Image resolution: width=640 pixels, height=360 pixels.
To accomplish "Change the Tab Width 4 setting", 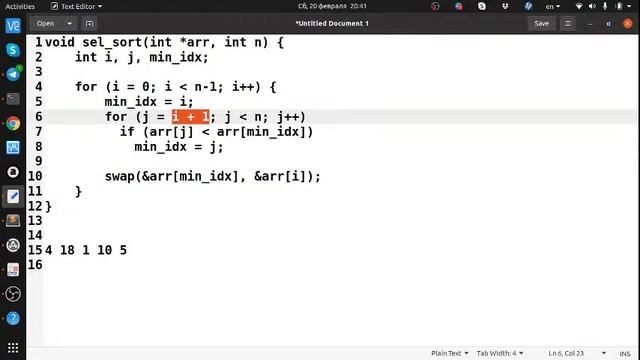I will tap(500, 353).
